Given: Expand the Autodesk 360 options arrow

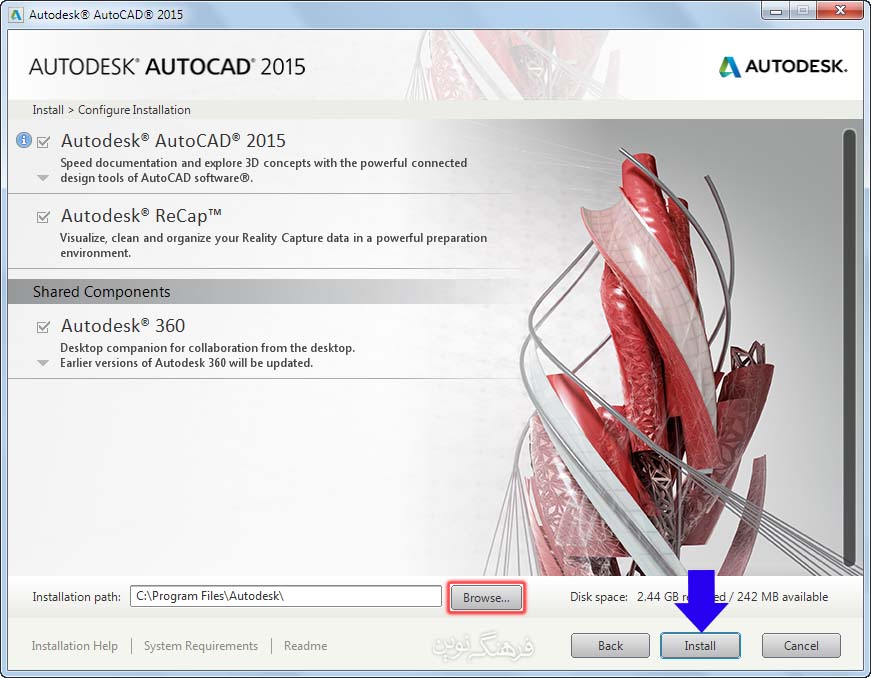Looking at the screenshot, I should (x=43, y=363).
